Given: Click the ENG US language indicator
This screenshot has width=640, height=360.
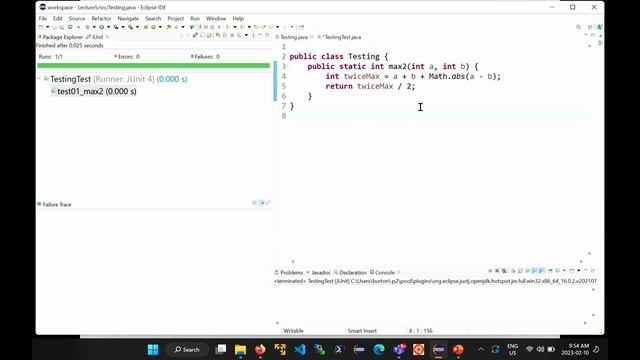Looking at the screenshot, I should point(513,349).
